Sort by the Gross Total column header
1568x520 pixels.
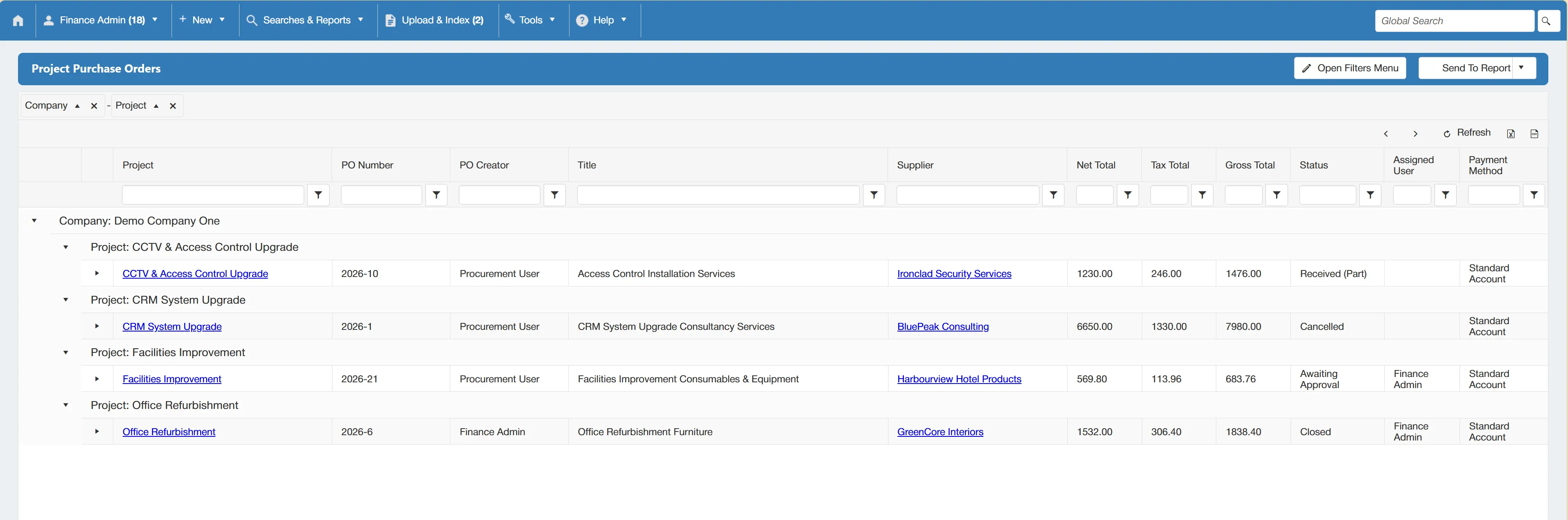click(x=1249, y=165)
